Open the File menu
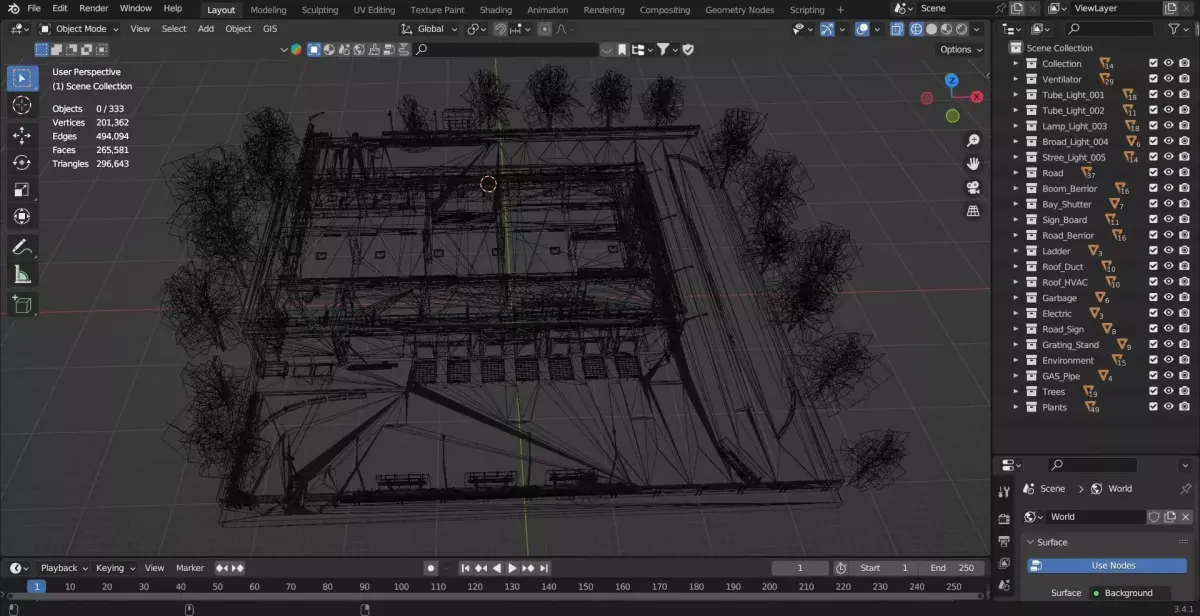 click(34, 8)
